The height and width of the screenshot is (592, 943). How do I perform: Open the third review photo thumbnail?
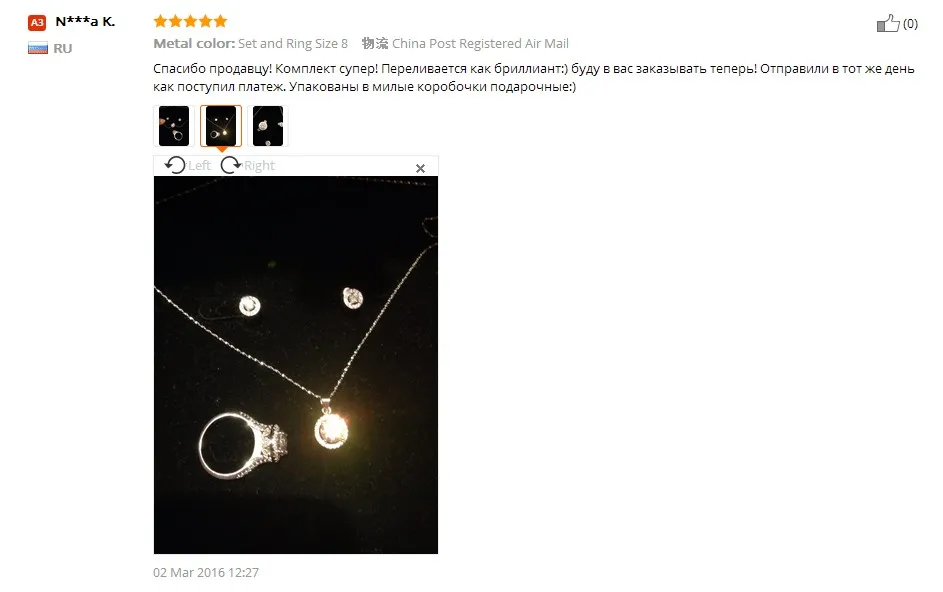point(268,126)
